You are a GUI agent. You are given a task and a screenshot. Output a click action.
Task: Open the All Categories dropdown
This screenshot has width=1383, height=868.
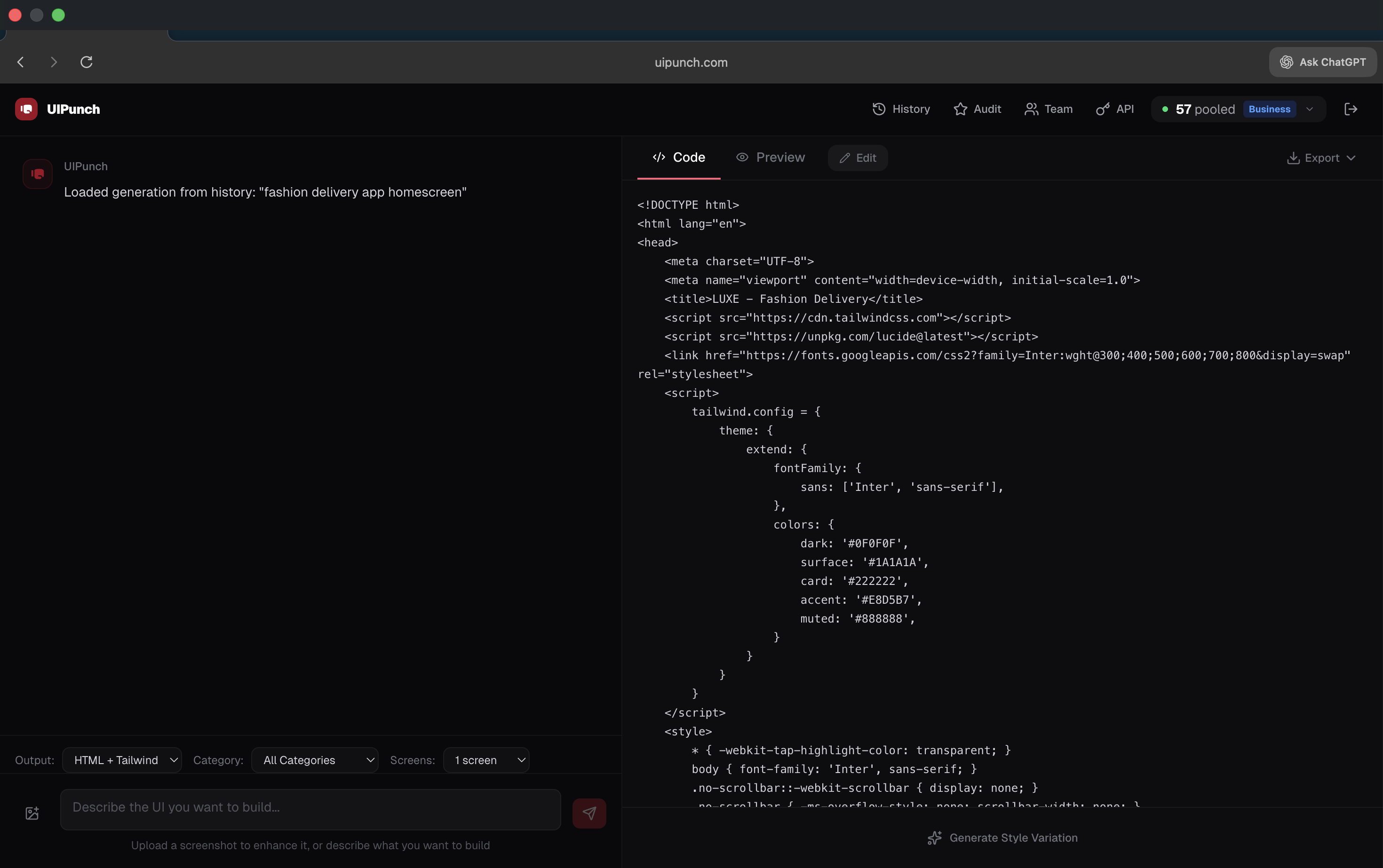click(314, 759)
